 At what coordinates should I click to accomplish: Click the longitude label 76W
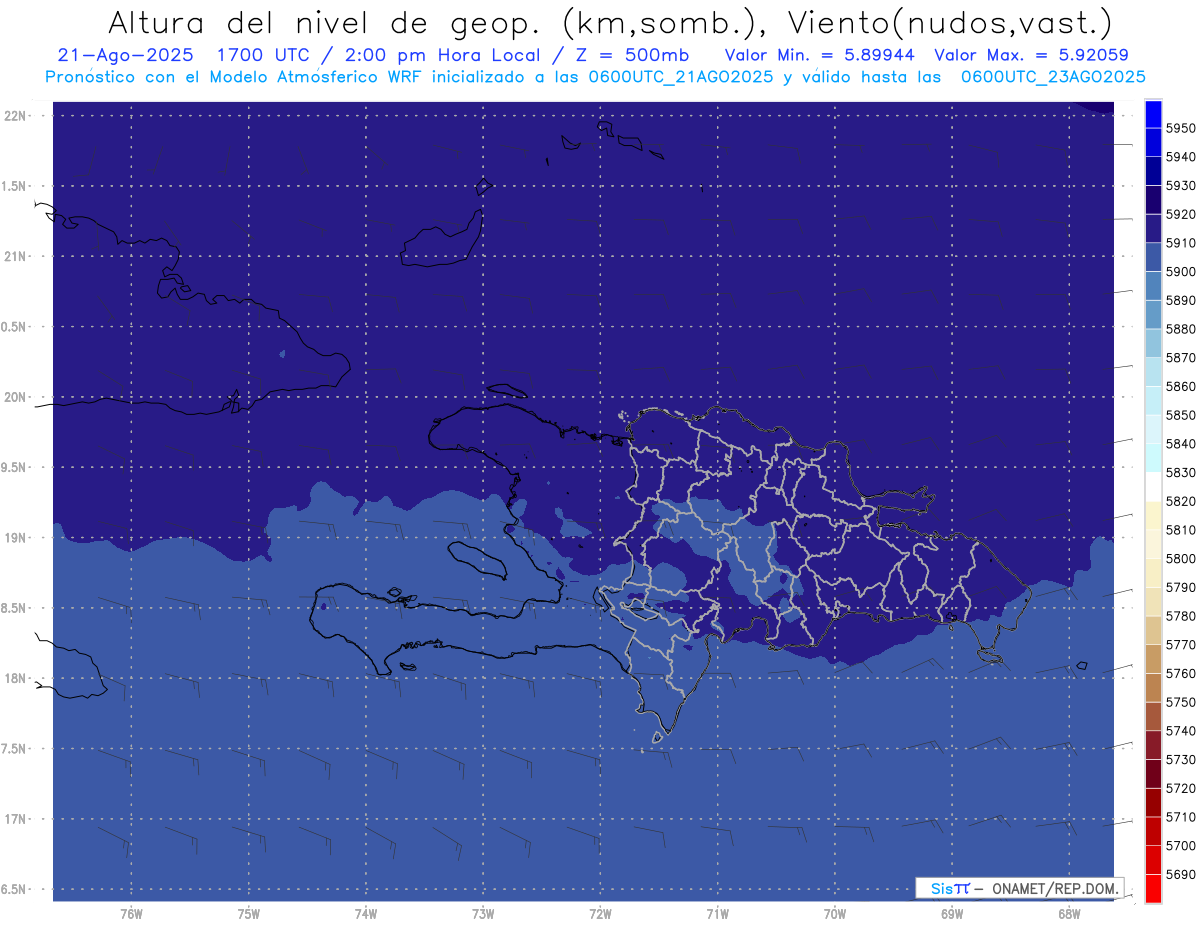pos(131,913)
